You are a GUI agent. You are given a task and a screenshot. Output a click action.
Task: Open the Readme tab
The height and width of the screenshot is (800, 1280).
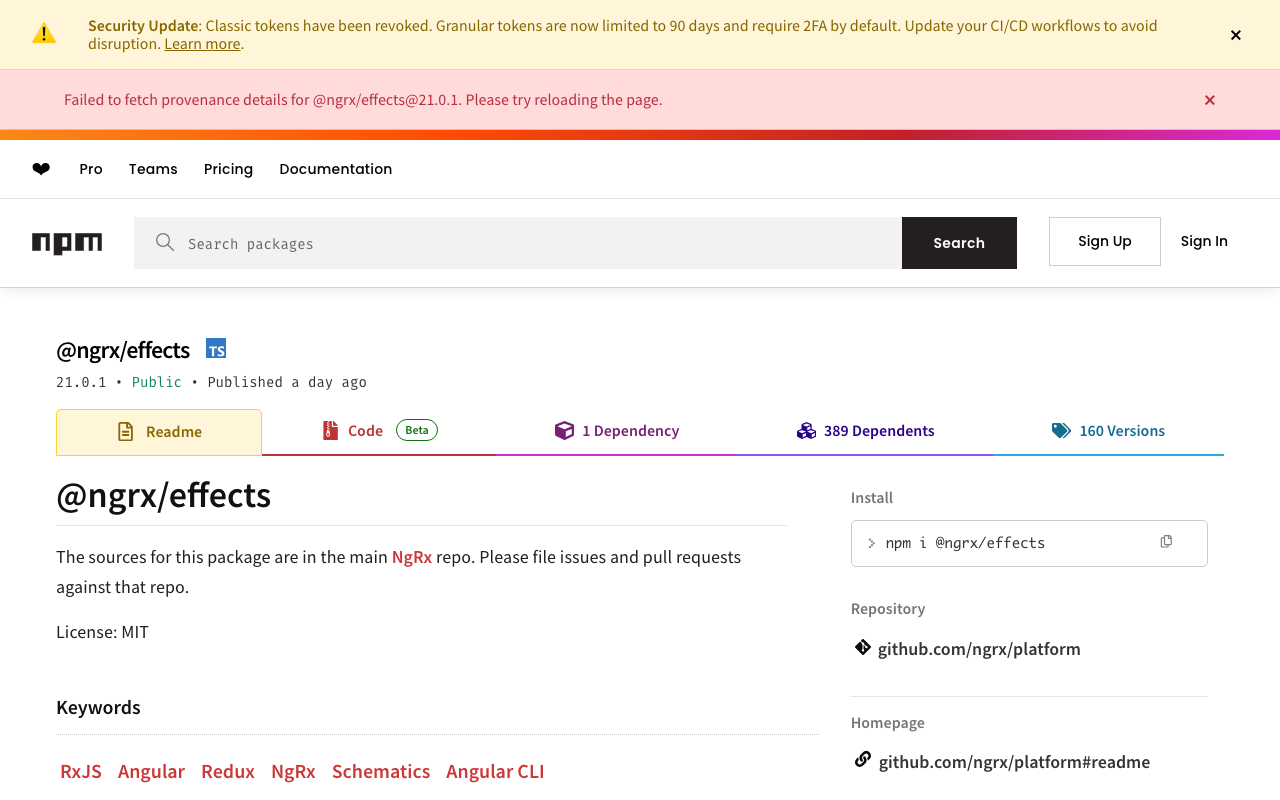coord(159,432)
